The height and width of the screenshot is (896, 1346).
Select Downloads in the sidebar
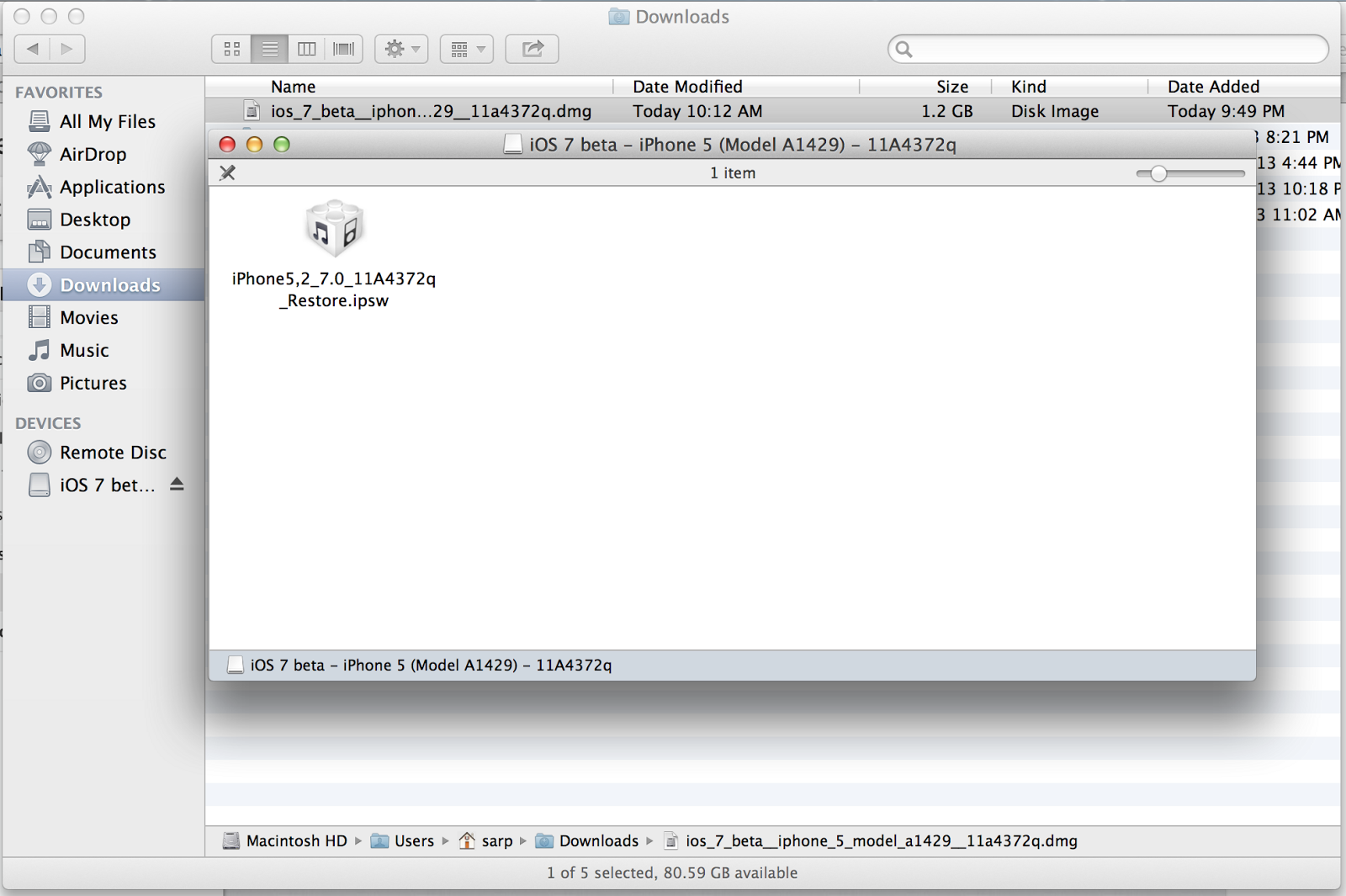[103, 285]
